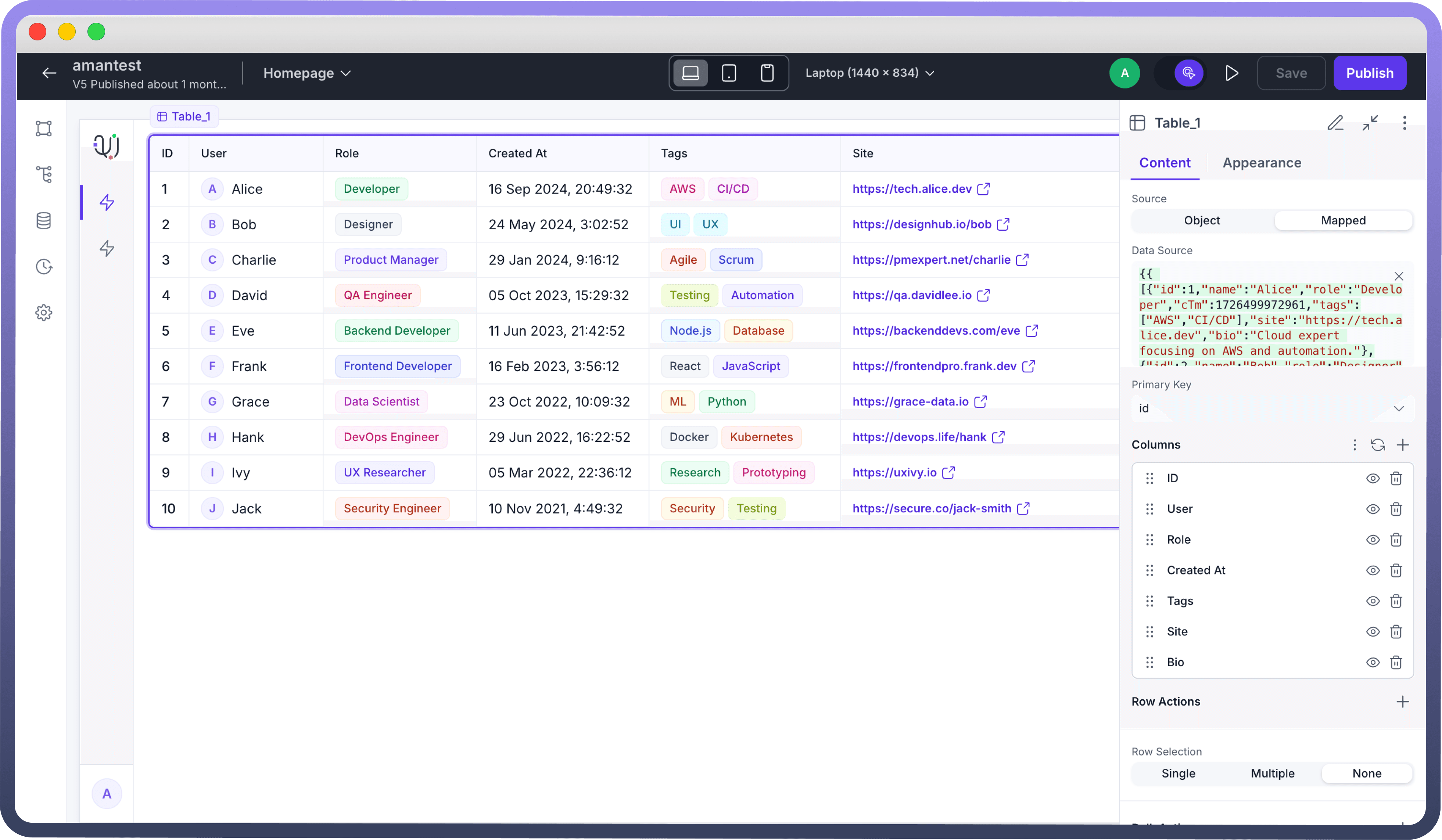This screenshot has width=1442, height=840.
Task: Click the rename pencil icon for Table_1
Action: pyautogui.click(x=1335, y=123)
